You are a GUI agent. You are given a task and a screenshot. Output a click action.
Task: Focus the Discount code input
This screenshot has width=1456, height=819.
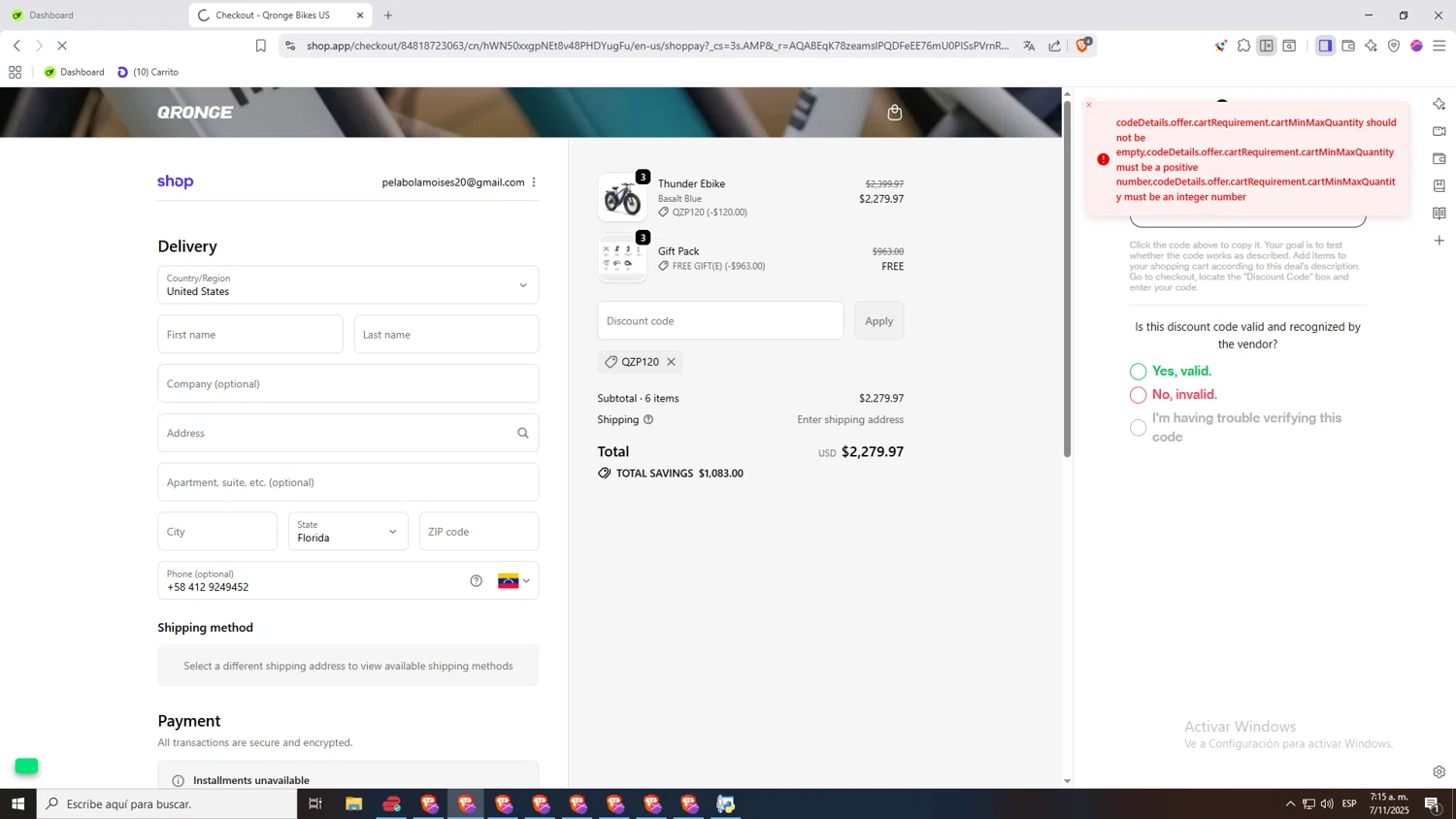tap(720, 321)
